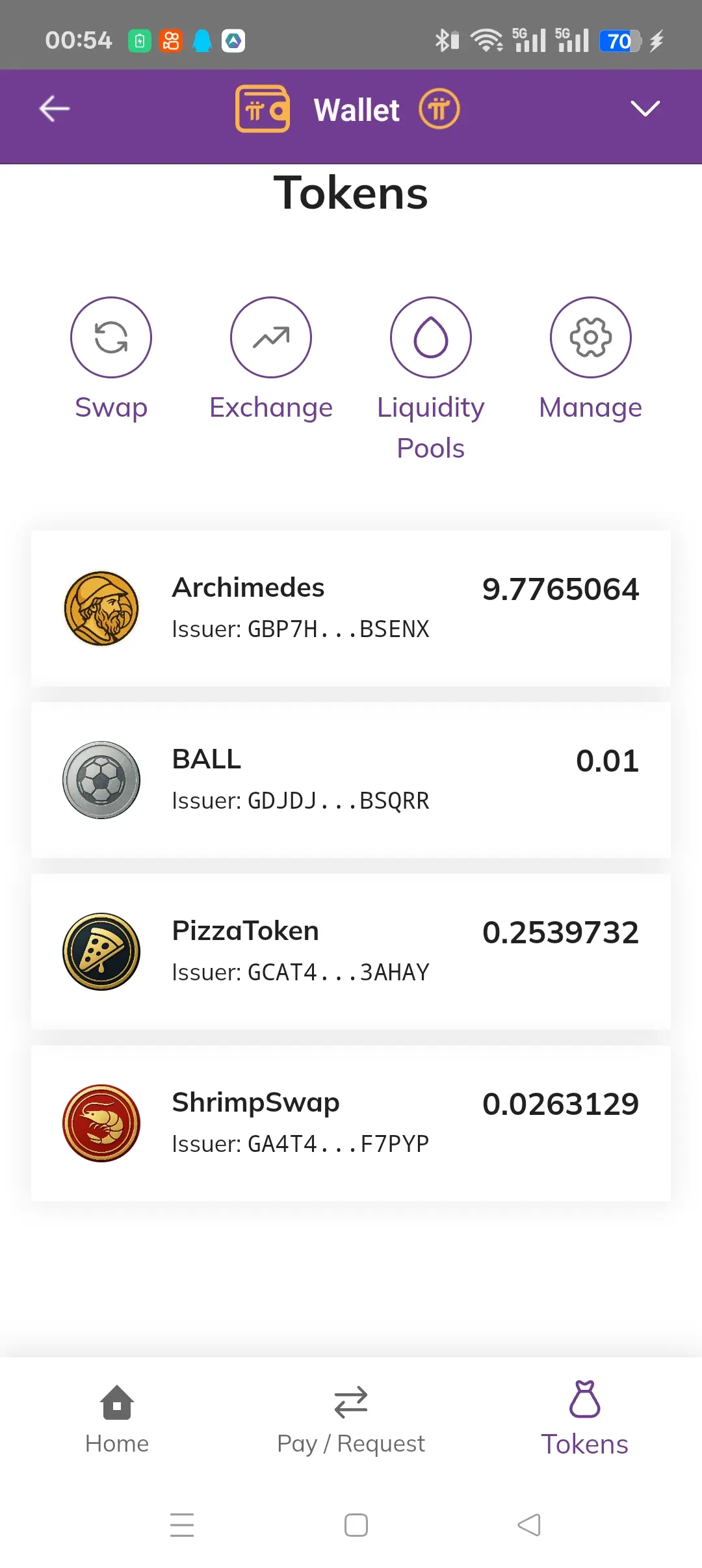Viewport: 702px width, 1568px height.
Task: Open the Manage gear icon
Action: coord(591,337)
